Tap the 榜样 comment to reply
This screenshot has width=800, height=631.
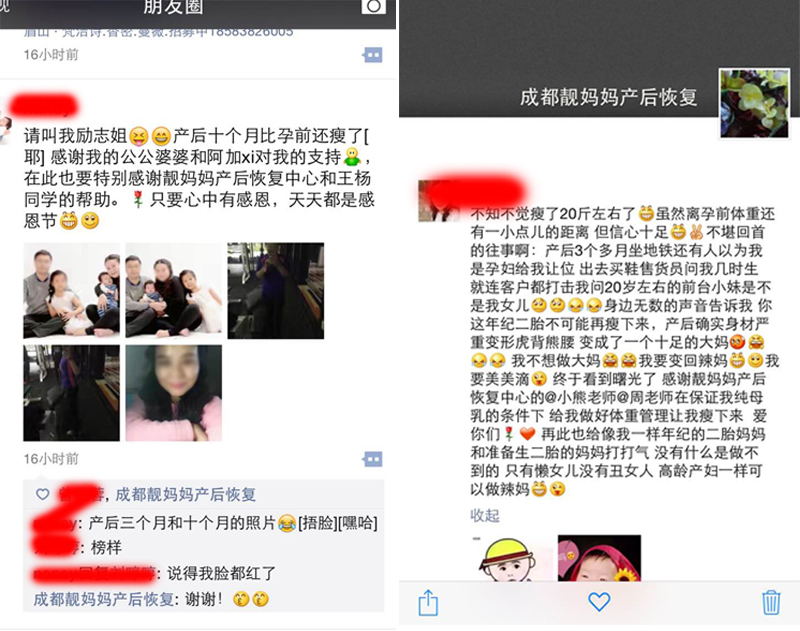(107, 547)
